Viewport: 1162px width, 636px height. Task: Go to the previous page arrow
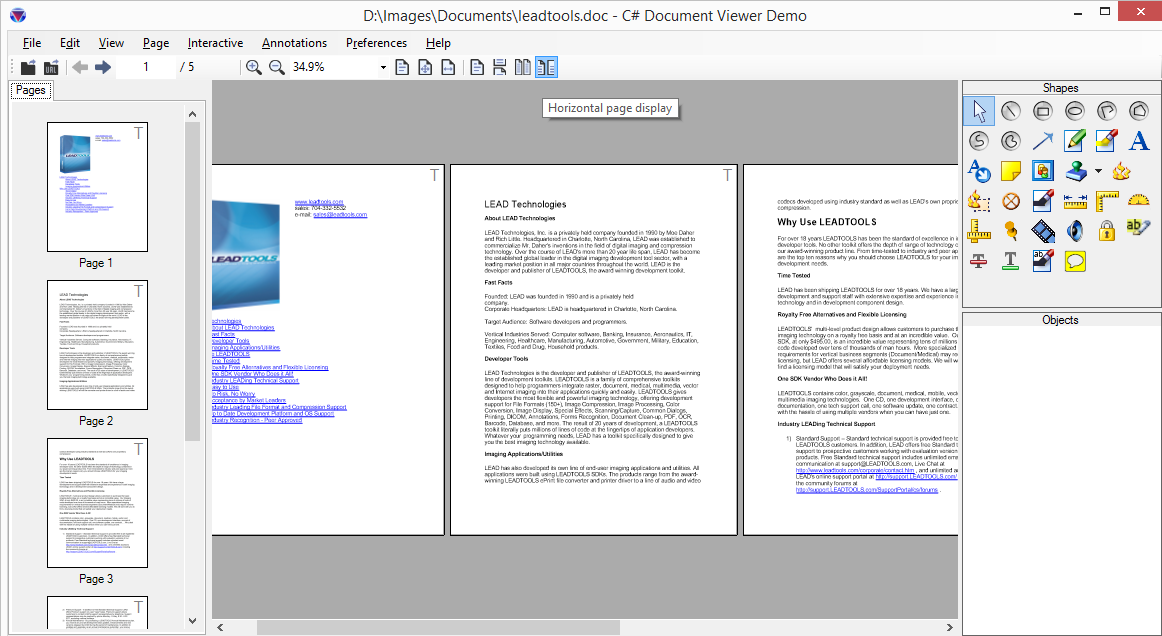pyautogui.click(x=80, y=67)
